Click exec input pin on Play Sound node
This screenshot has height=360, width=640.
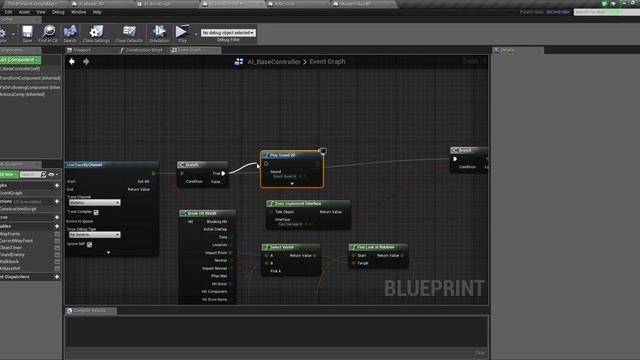tap(266, 164)
